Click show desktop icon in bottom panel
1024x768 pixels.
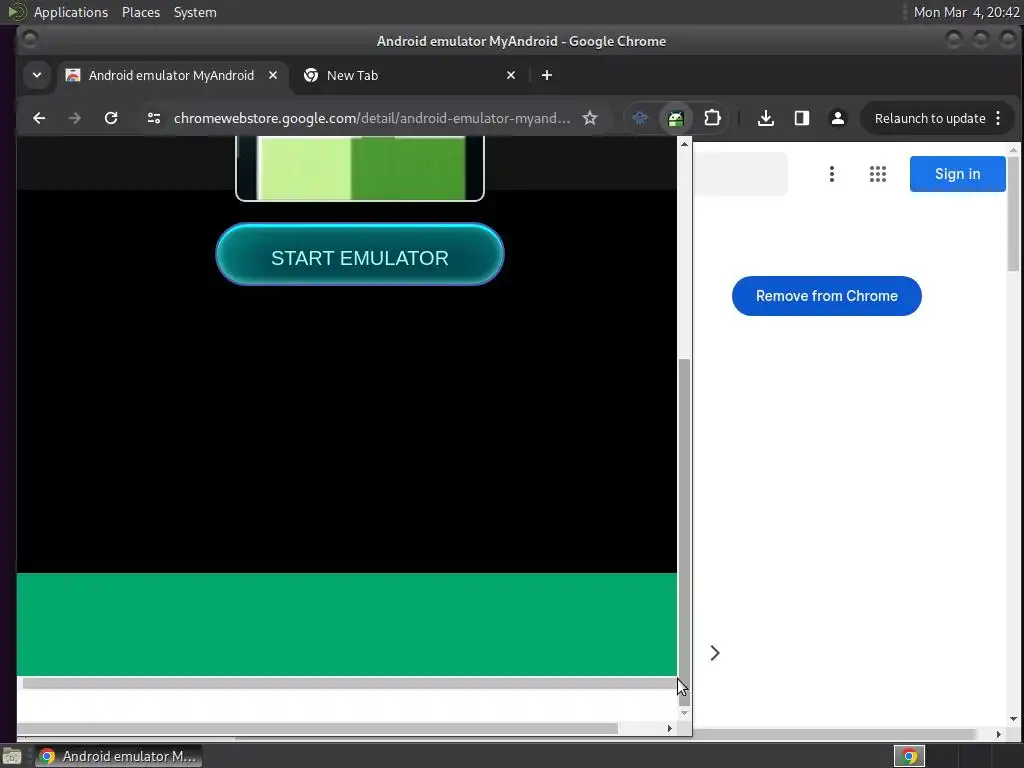pyautogui.click(x=12, y=756)
